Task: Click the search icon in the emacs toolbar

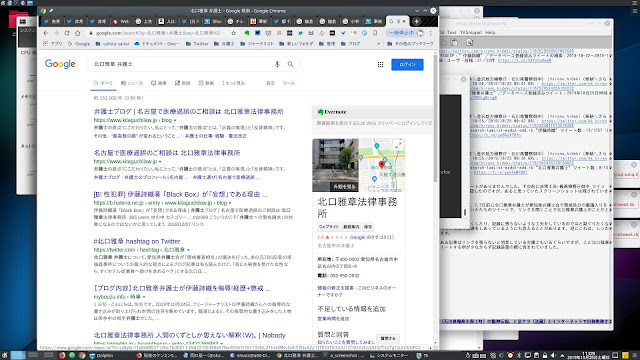Action: pos(469,42)
